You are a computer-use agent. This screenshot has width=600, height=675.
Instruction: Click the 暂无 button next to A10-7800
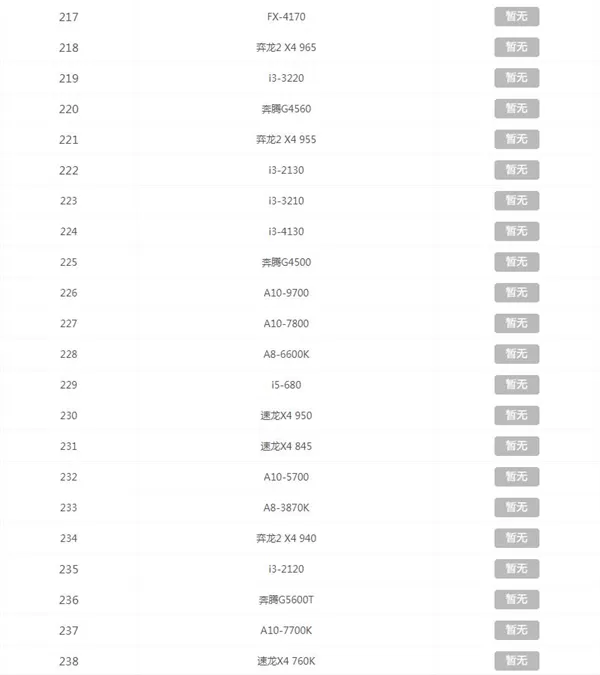coord(516,323)
